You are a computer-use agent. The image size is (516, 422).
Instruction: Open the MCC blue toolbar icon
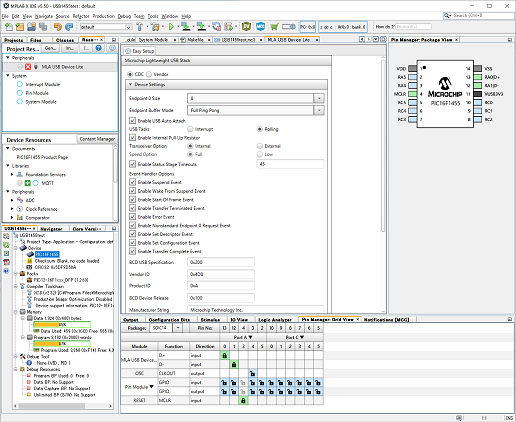[260, 27]
